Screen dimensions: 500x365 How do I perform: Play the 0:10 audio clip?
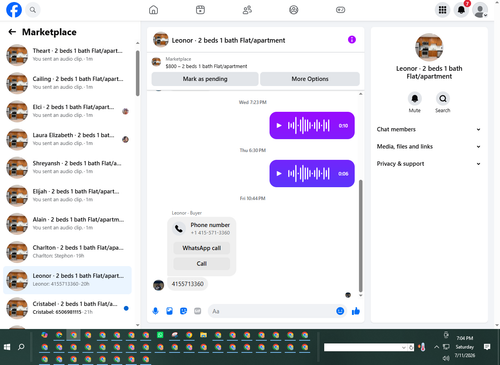(x=279, y=126)
